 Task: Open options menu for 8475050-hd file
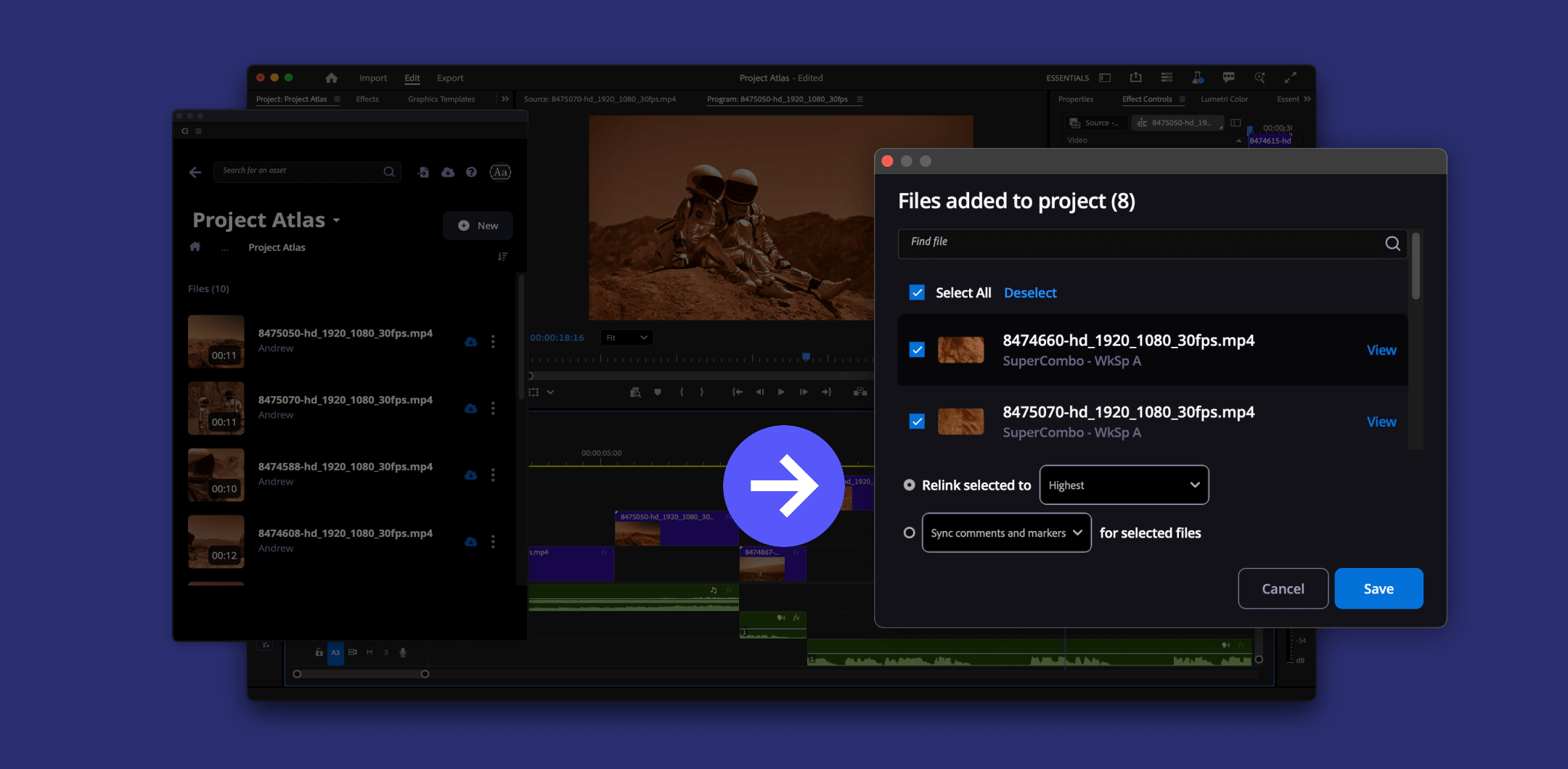pos(493,342)
